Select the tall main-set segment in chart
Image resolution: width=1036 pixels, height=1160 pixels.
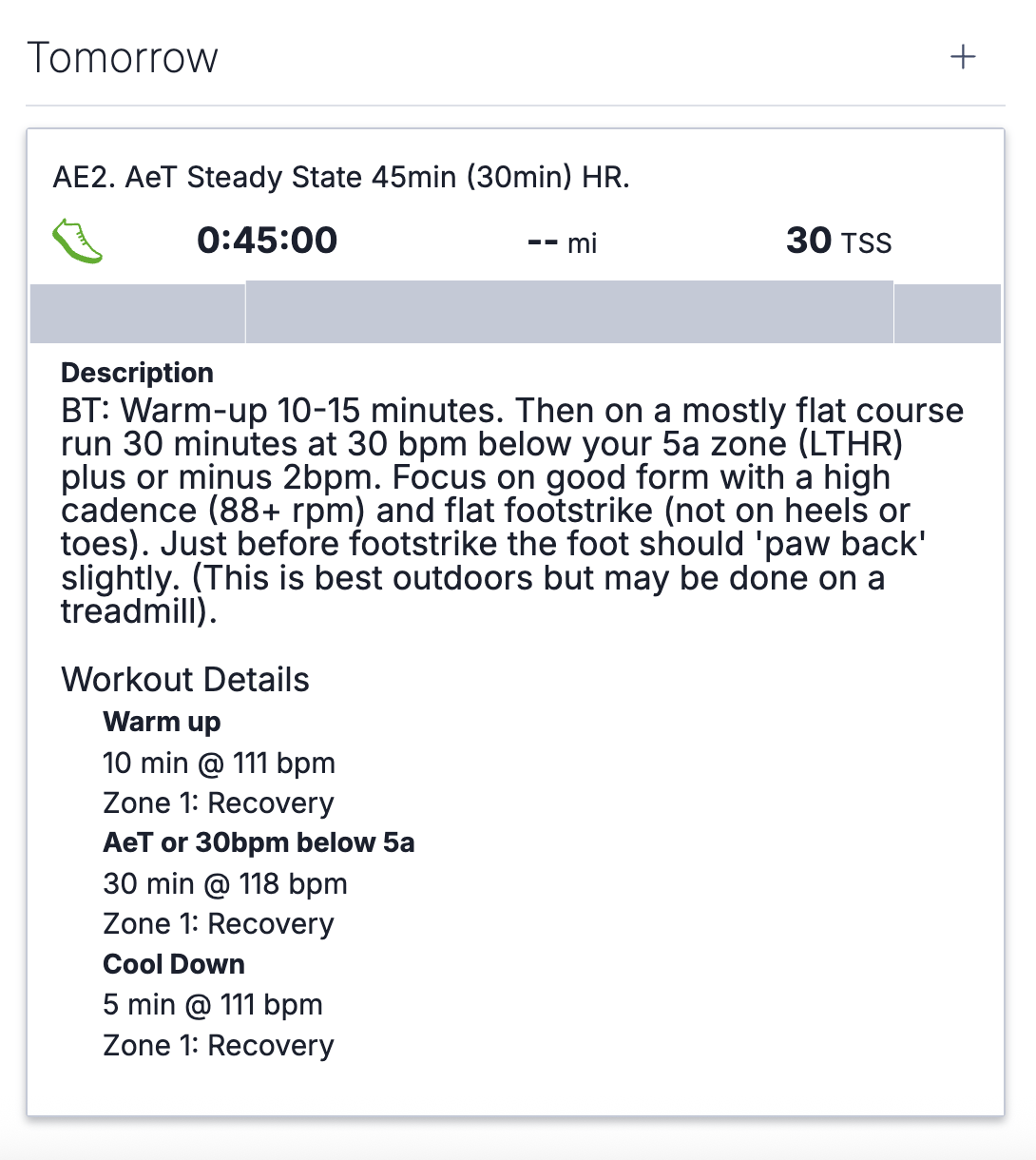tap(568, 312)
